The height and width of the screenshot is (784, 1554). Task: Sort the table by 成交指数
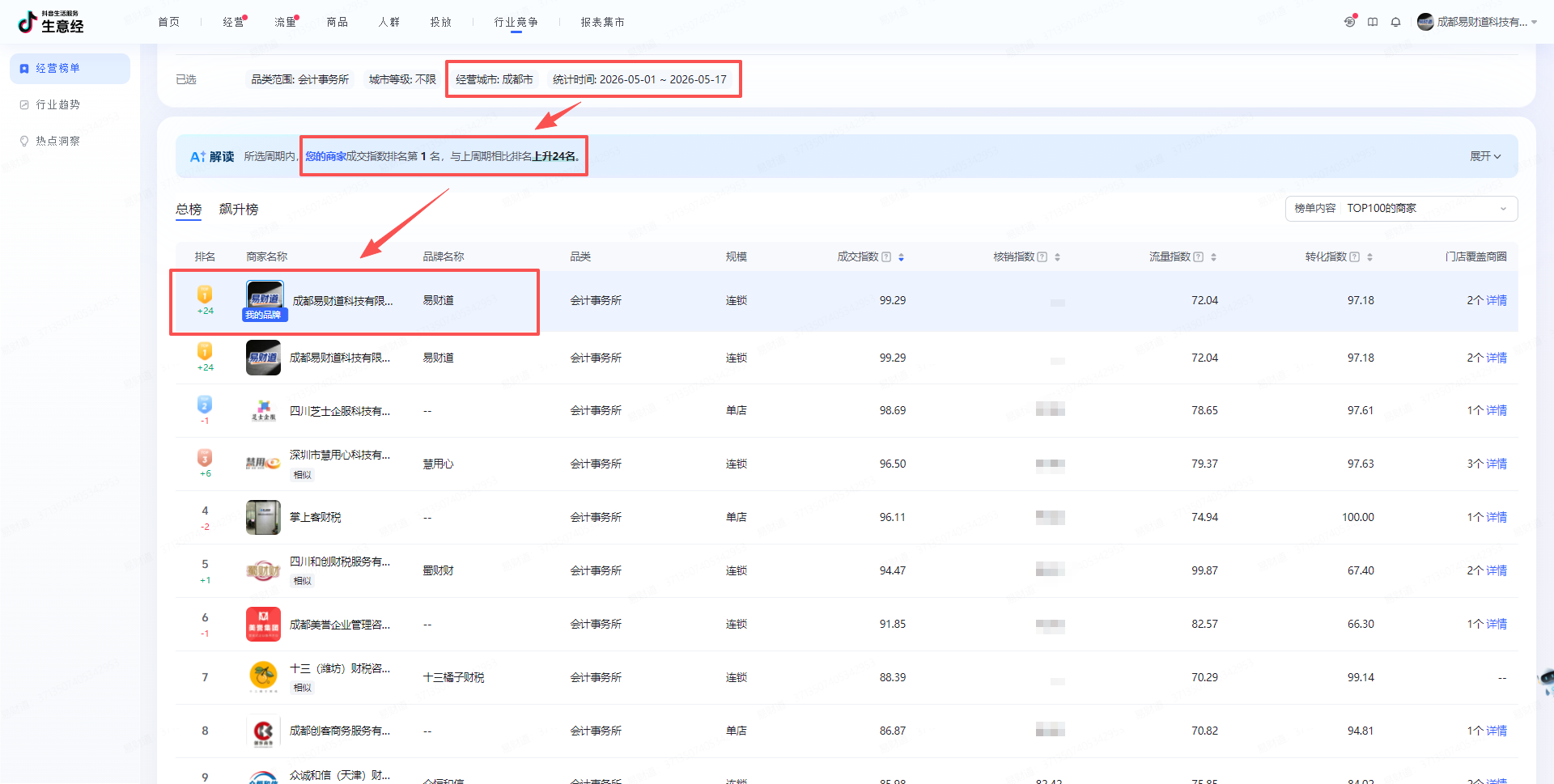point(901,257)
